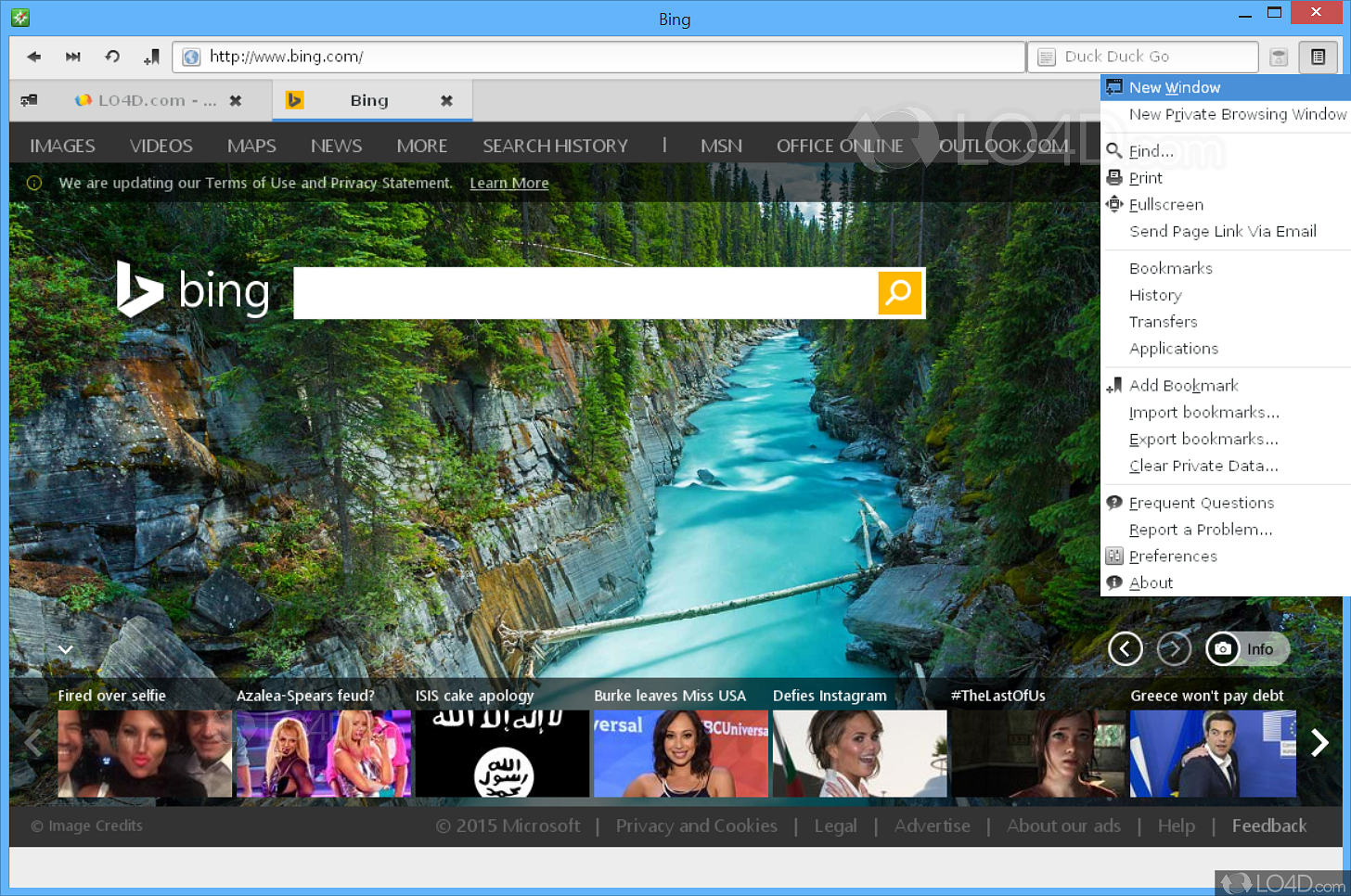
Task: Open the 'Greece won't pay debt' thumbnail
Action: [x=1213, y=753]
